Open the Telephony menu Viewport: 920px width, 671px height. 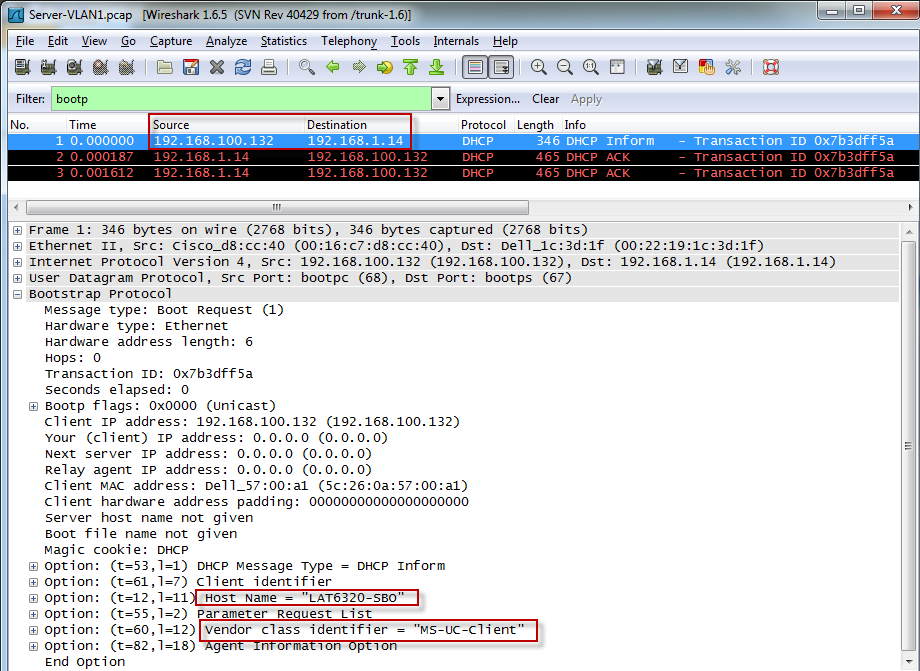click(x=349, y=41)
